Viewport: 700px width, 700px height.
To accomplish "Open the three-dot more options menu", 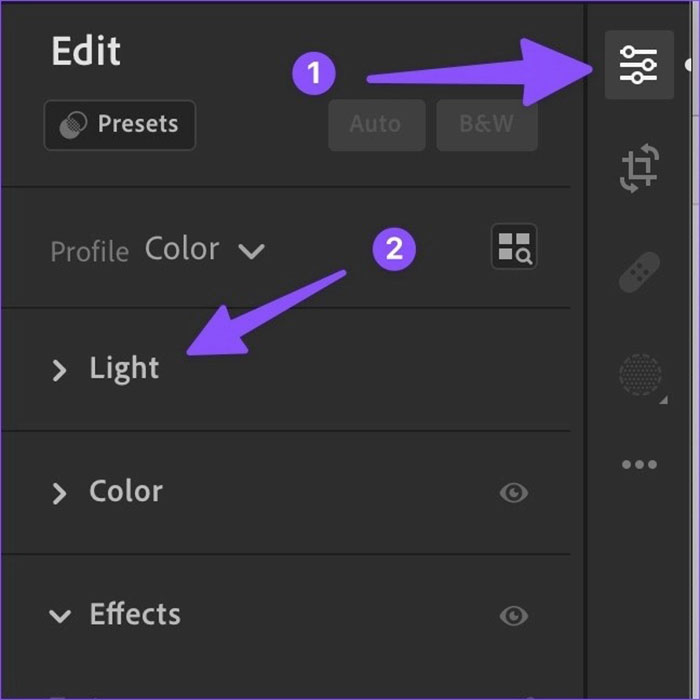I will pyautogui.click(x=639, y=464).
